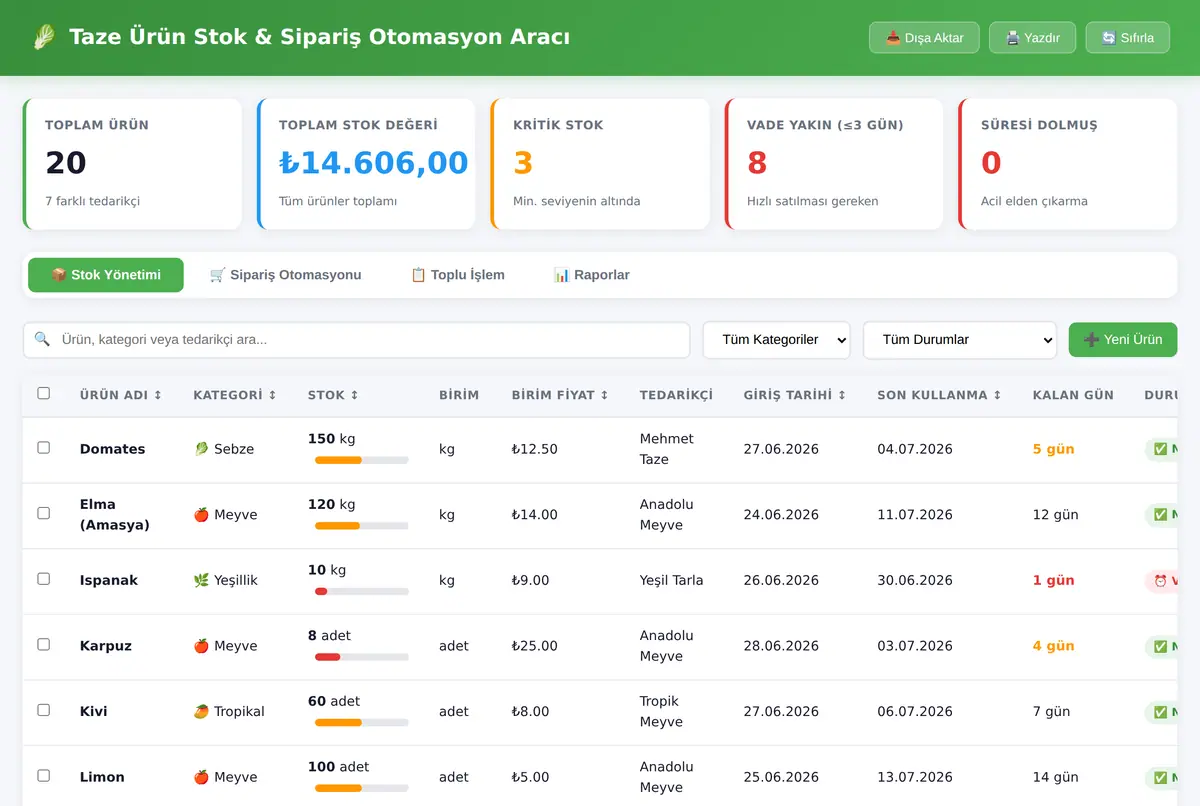The width and height of the screenshot is (1200, 806).
Task: Click the lettuce logo icon in header
Action: pyautogui.click(x=44, y=38)
